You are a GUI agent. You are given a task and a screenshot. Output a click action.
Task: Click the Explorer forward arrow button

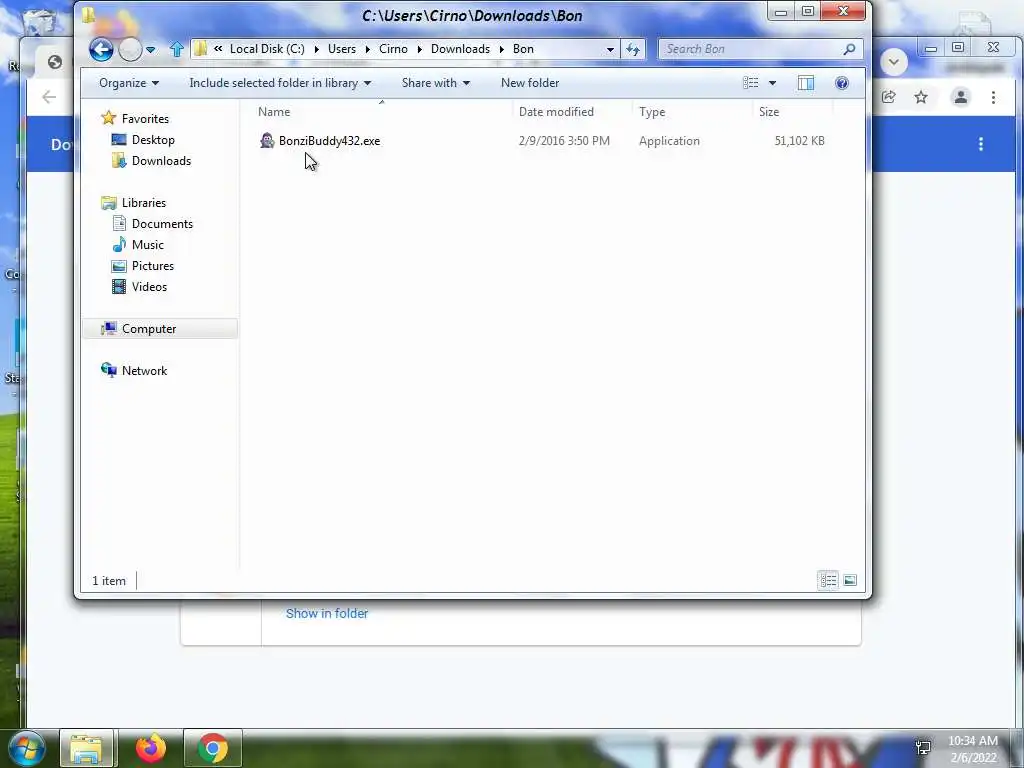tap(130, 50)
